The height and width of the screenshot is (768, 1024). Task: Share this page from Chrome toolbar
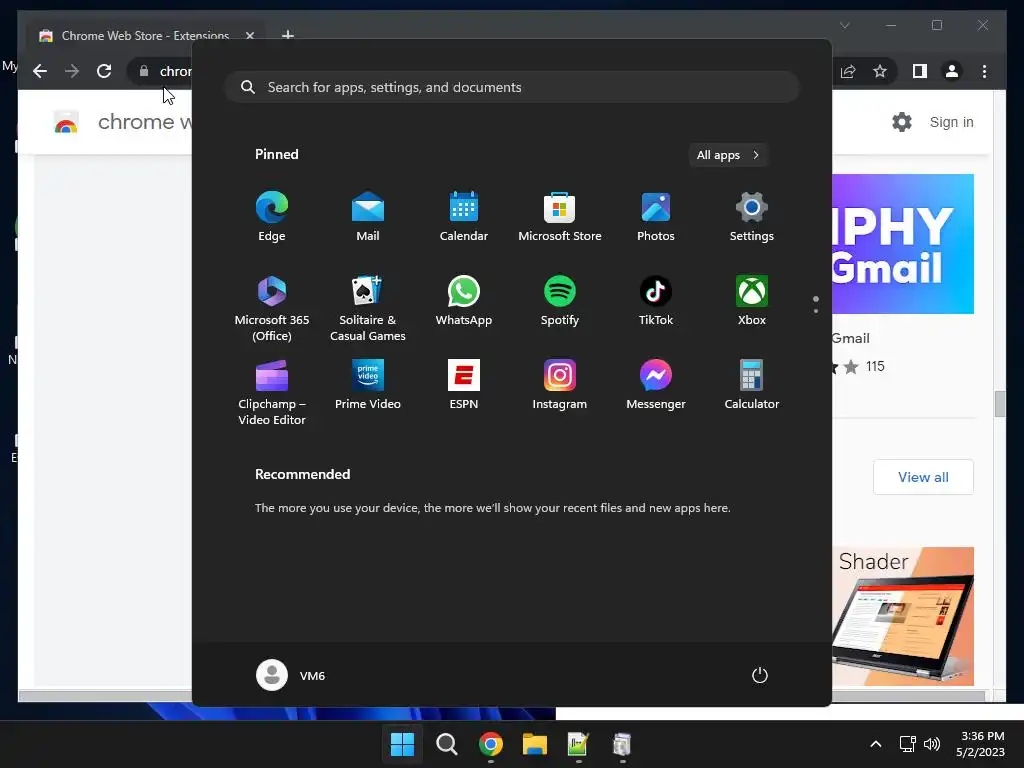848,71
